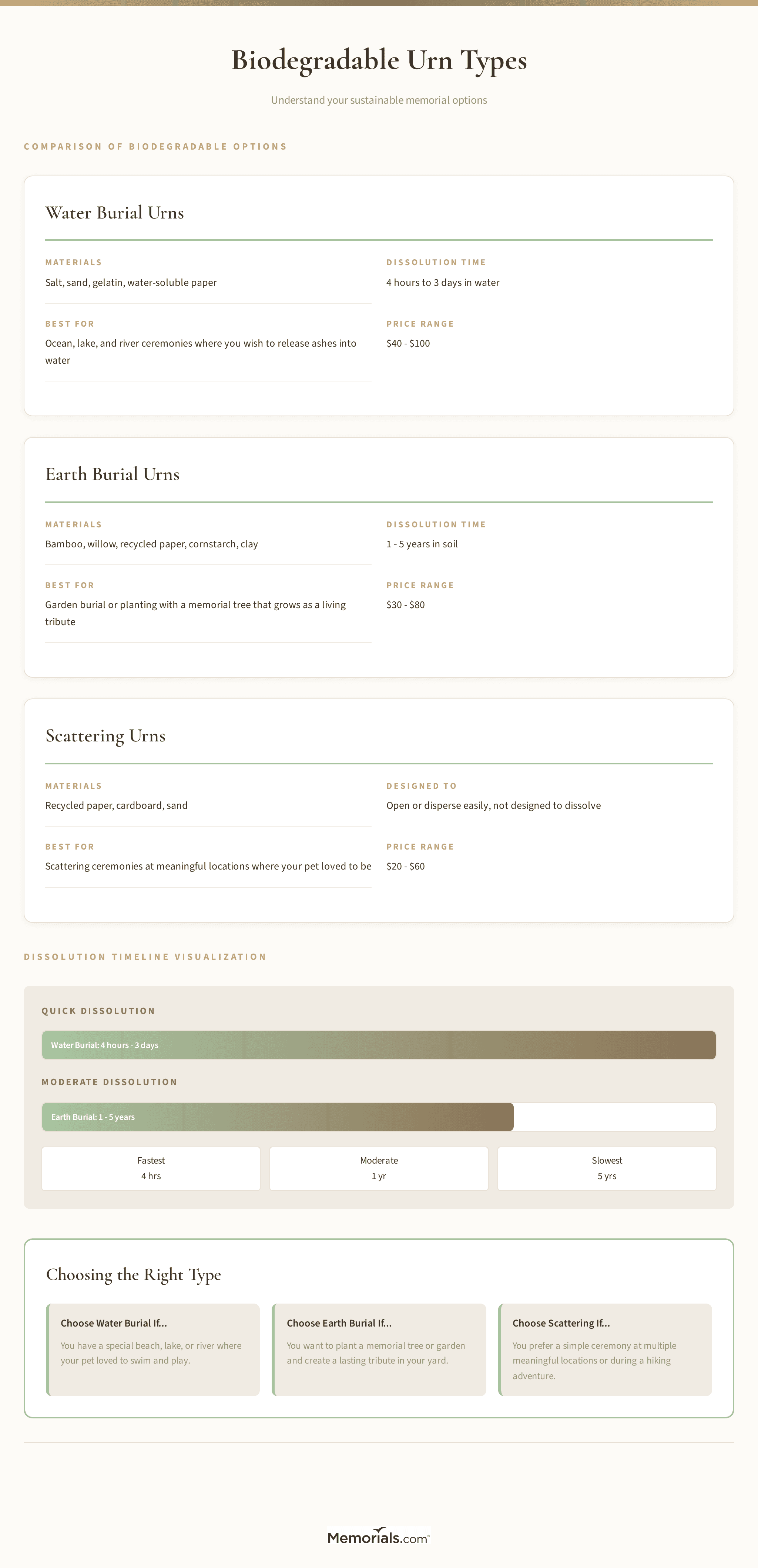Image resolution: width=758 pixels, height=1568 pixels.
Task: Select the Earth Burial Urns card title
Action: (112, 474)
